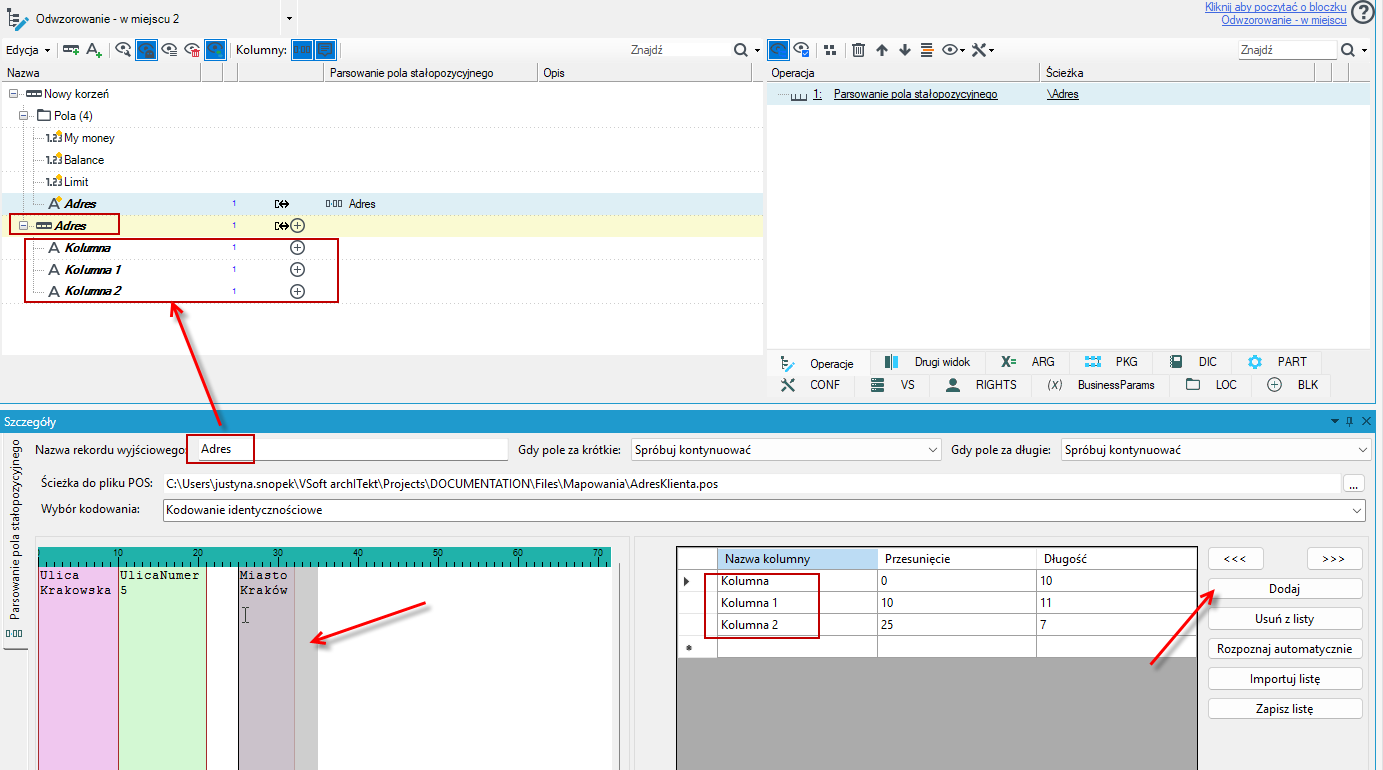Switch to the ARG tab
Screen dimensions: 1383x770
tap(1027, 362)
